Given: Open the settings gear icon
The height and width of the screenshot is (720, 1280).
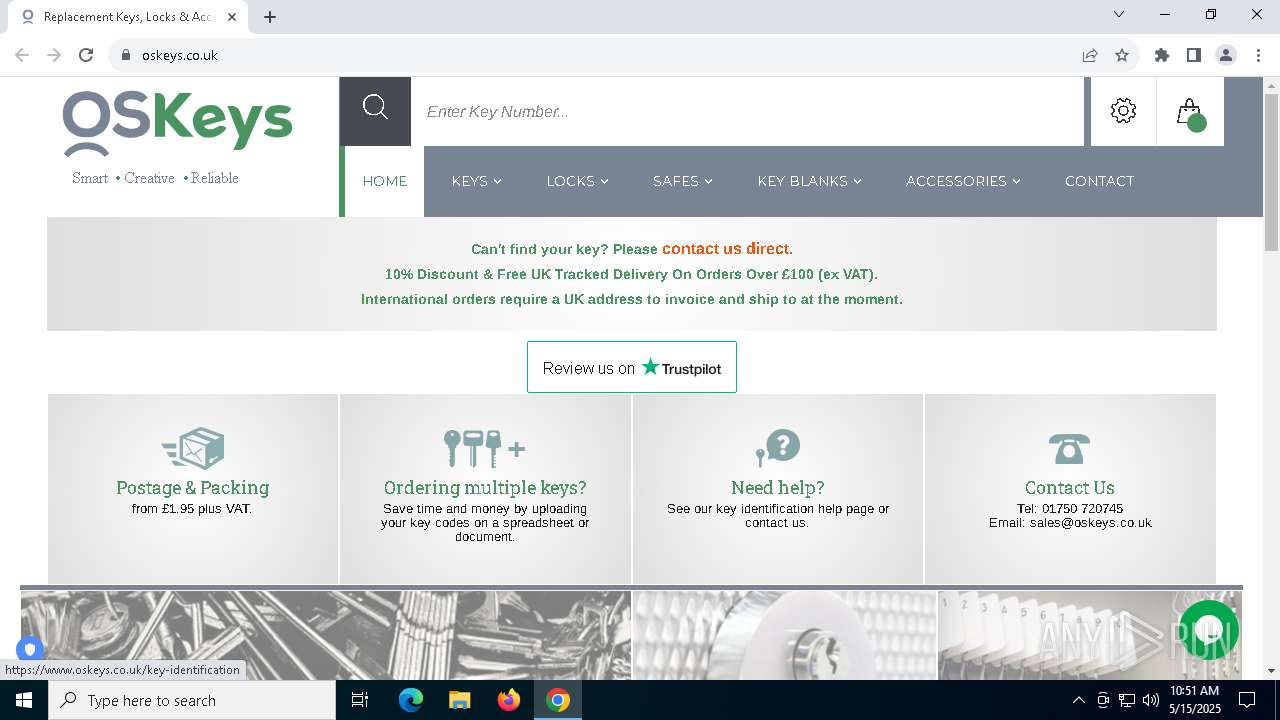Looking at the screenshot, I should (x=1123, y=111).
